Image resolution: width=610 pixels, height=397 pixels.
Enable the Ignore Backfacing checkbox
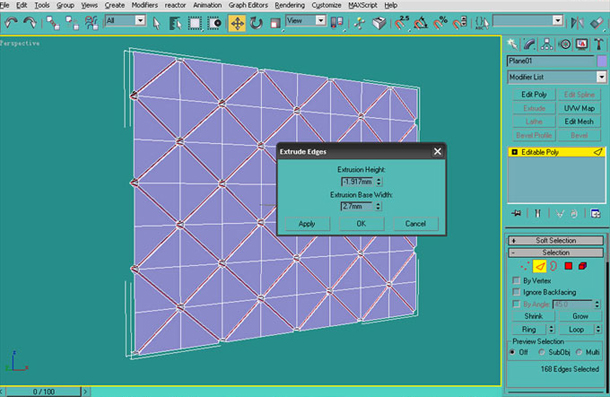point(516,292)
